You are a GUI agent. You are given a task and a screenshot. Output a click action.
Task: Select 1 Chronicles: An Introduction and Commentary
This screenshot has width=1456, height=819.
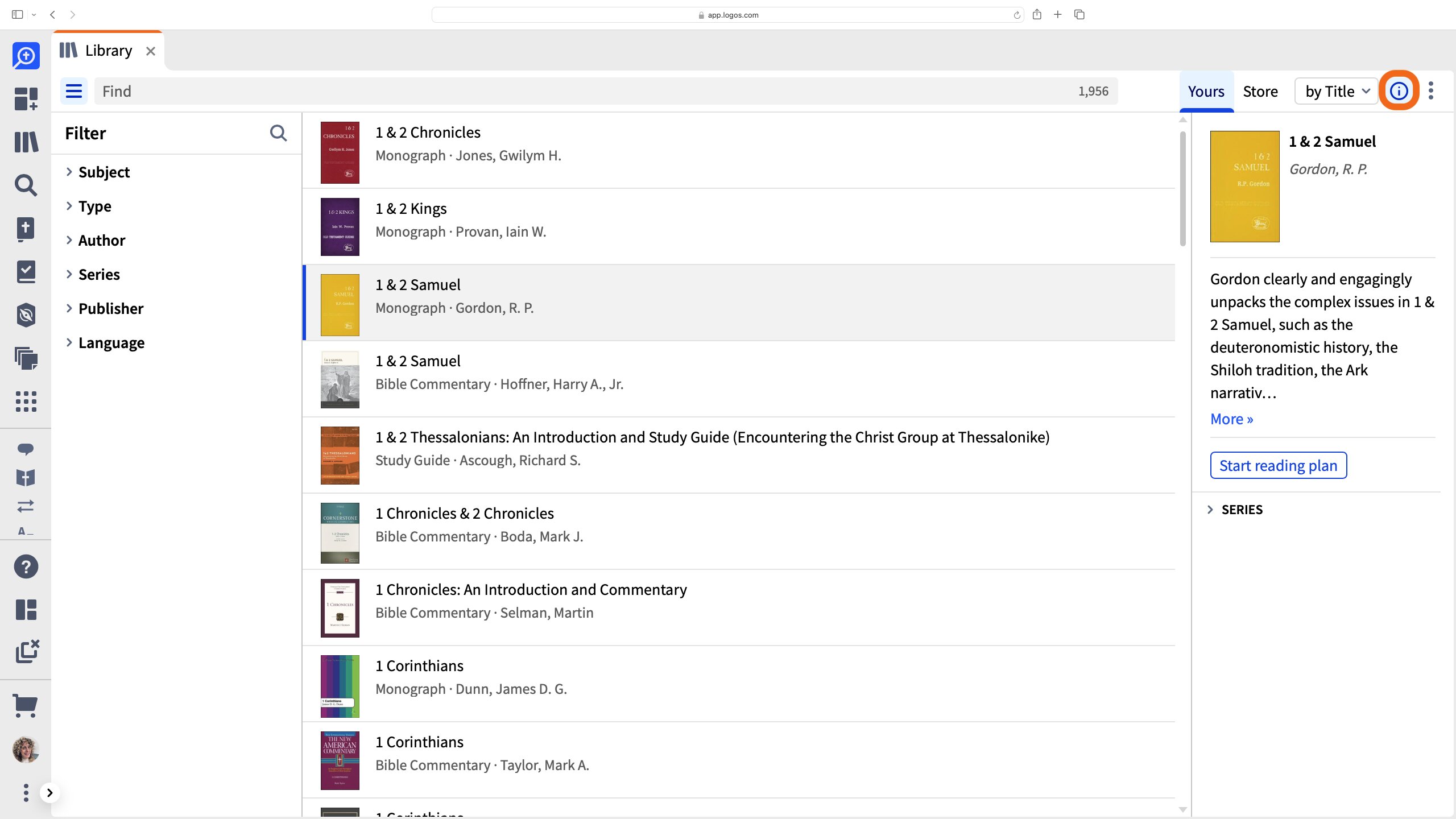click(x=739, y=609)
